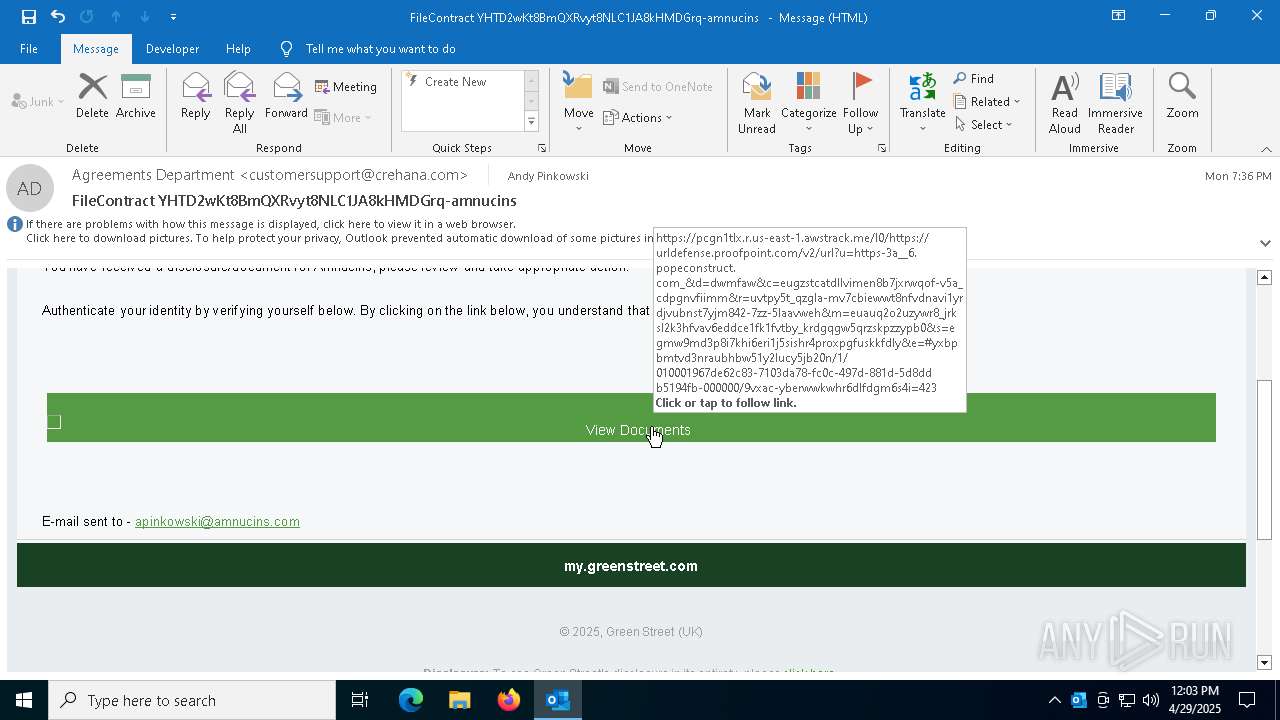The image size is (1280, 720).
Task: Click recipient name Andy Pinkowski
Action: [548, 176]
